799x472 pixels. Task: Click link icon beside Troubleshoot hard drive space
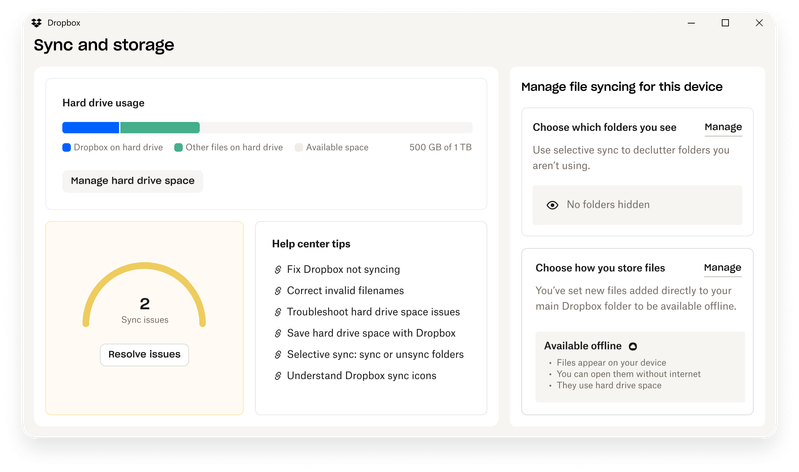[x=278, y=312]
